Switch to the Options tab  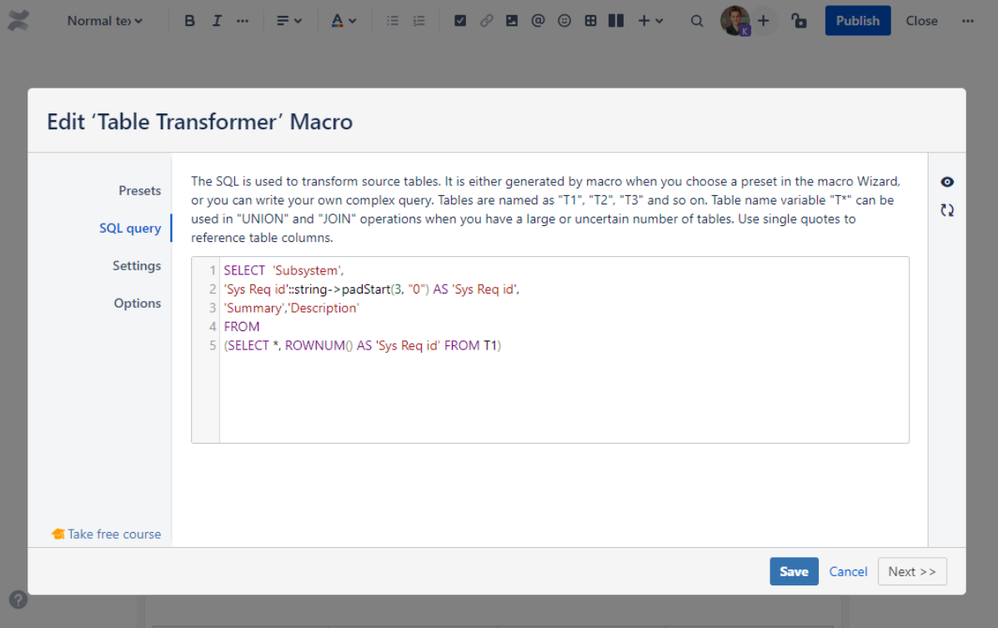[137, 303]
